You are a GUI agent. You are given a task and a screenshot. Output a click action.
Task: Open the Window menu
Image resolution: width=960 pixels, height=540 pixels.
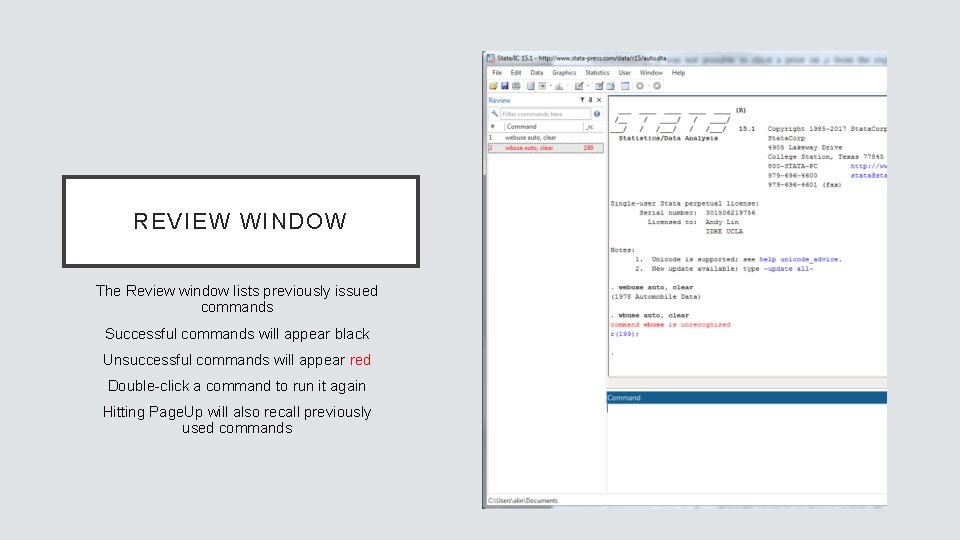(x=651, y=73)
